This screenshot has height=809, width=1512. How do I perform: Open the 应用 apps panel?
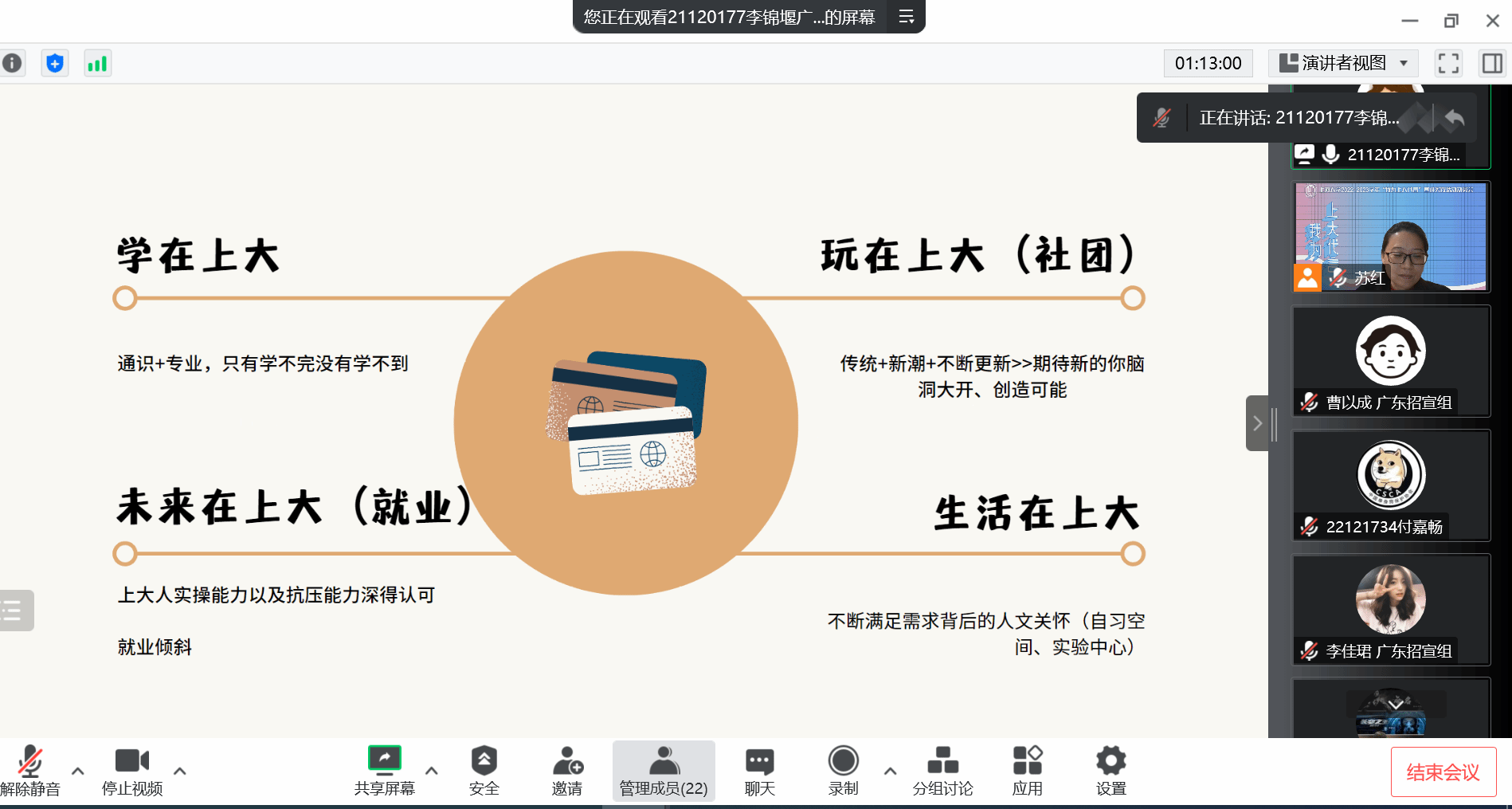[x=1027, y=771]
